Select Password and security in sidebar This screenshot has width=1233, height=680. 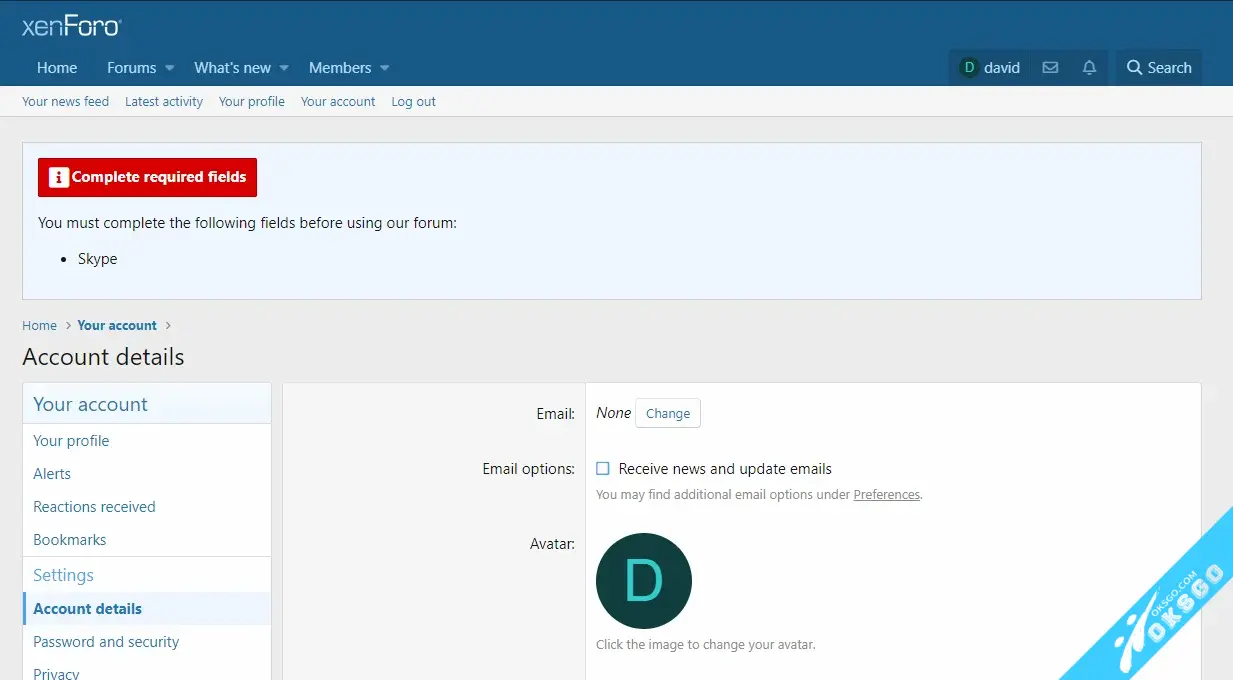coord(106,642)
